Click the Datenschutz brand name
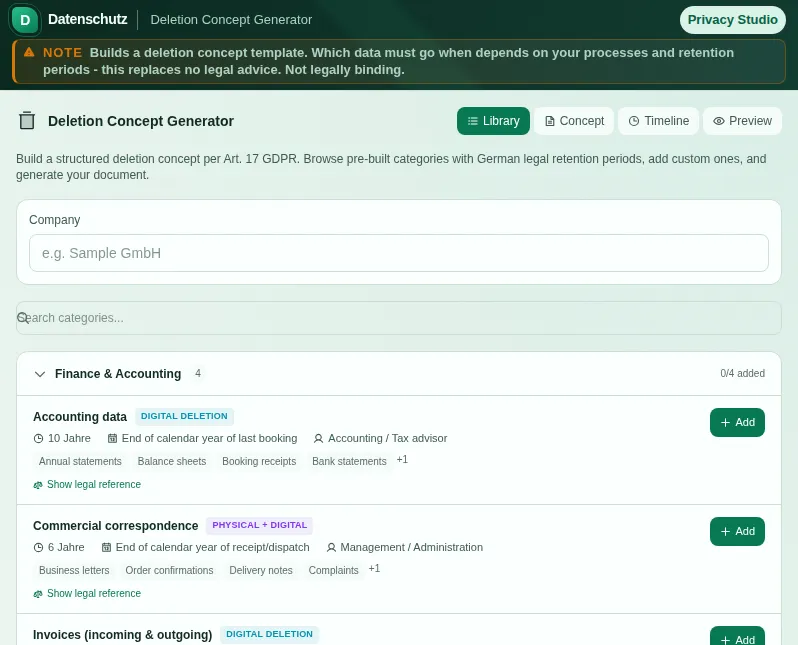This screenshot has width=798, height=645. [x=88, y=19]
